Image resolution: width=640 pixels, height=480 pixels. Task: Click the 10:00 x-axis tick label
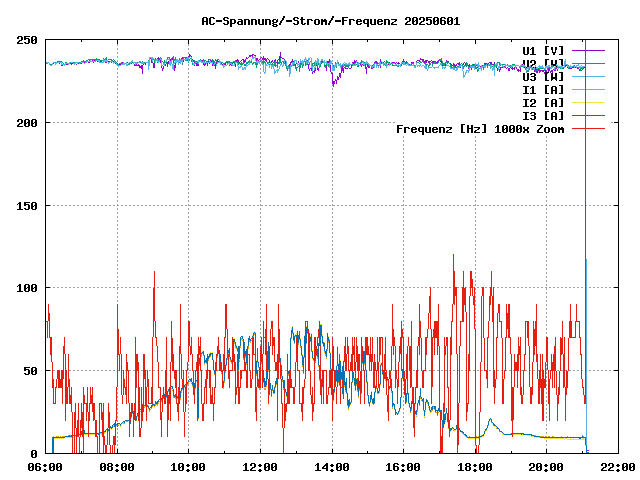point(189,467)
